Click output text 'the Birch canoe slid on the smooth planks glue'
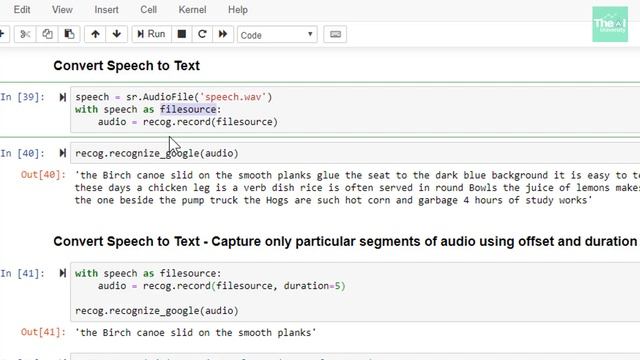The height and width of the screenshot is (360, 640). click(207, 176)
